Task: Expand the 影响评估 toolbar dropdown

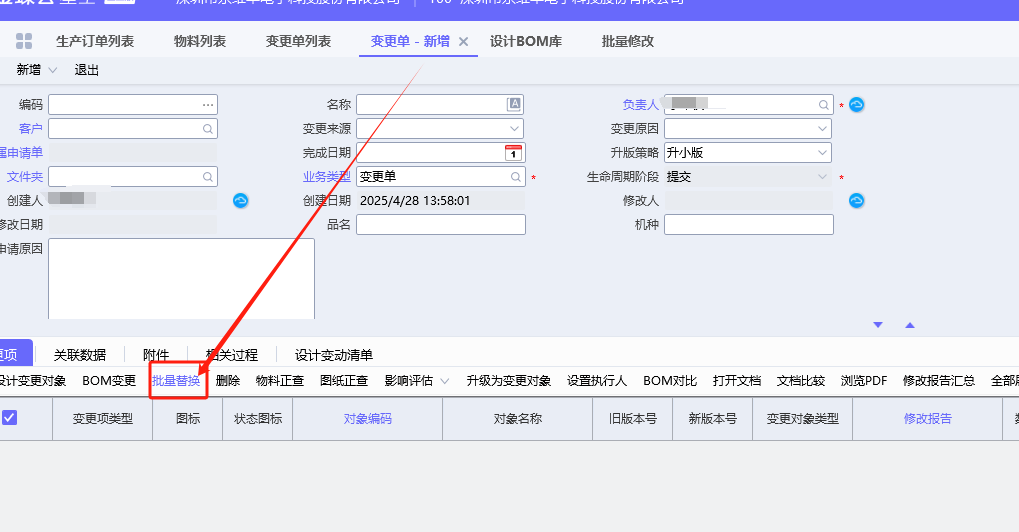Action: tap(443, 381)
